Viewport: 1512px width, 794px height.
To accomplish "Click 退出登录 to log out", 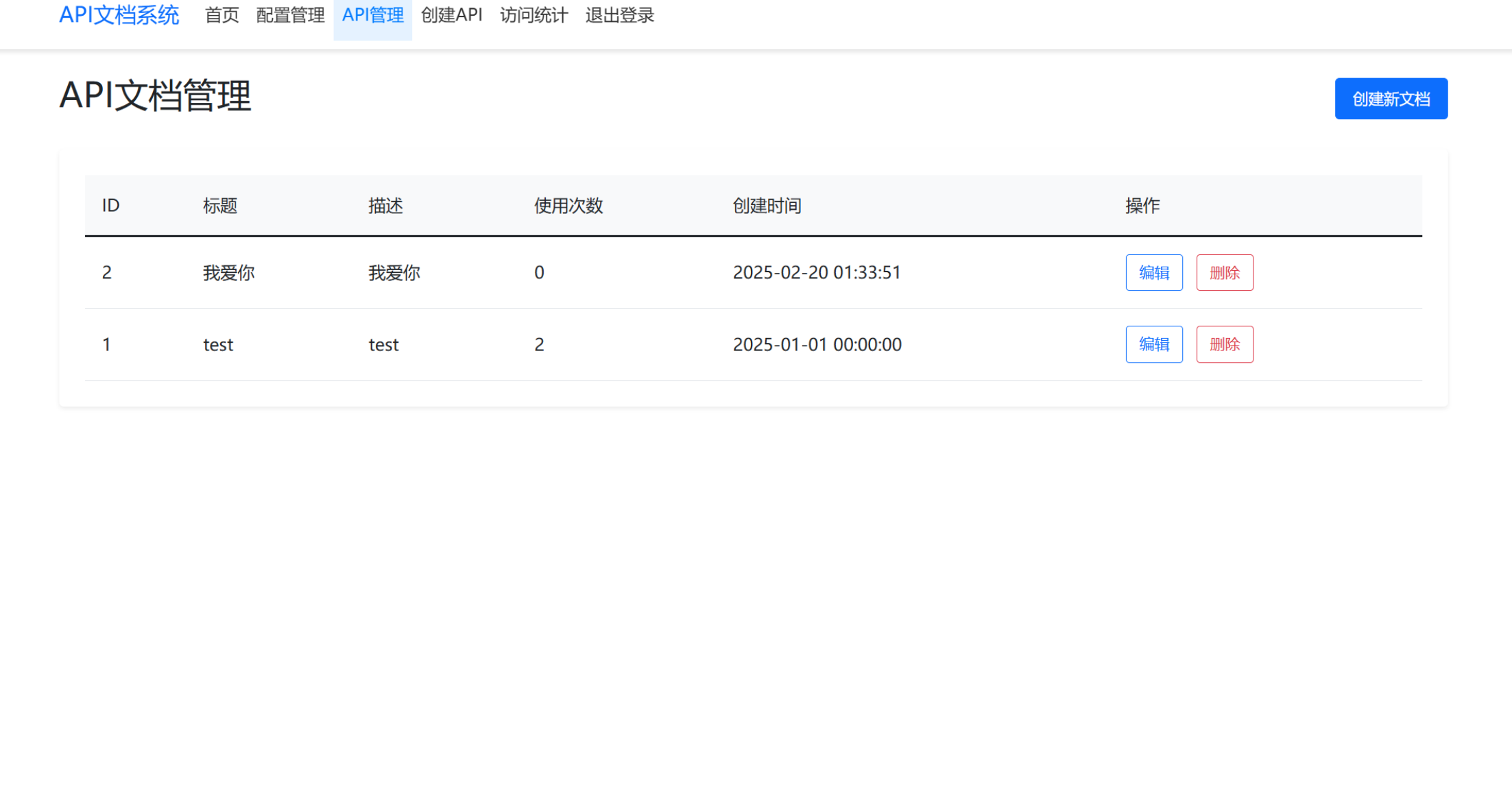I will pos(619,16).
